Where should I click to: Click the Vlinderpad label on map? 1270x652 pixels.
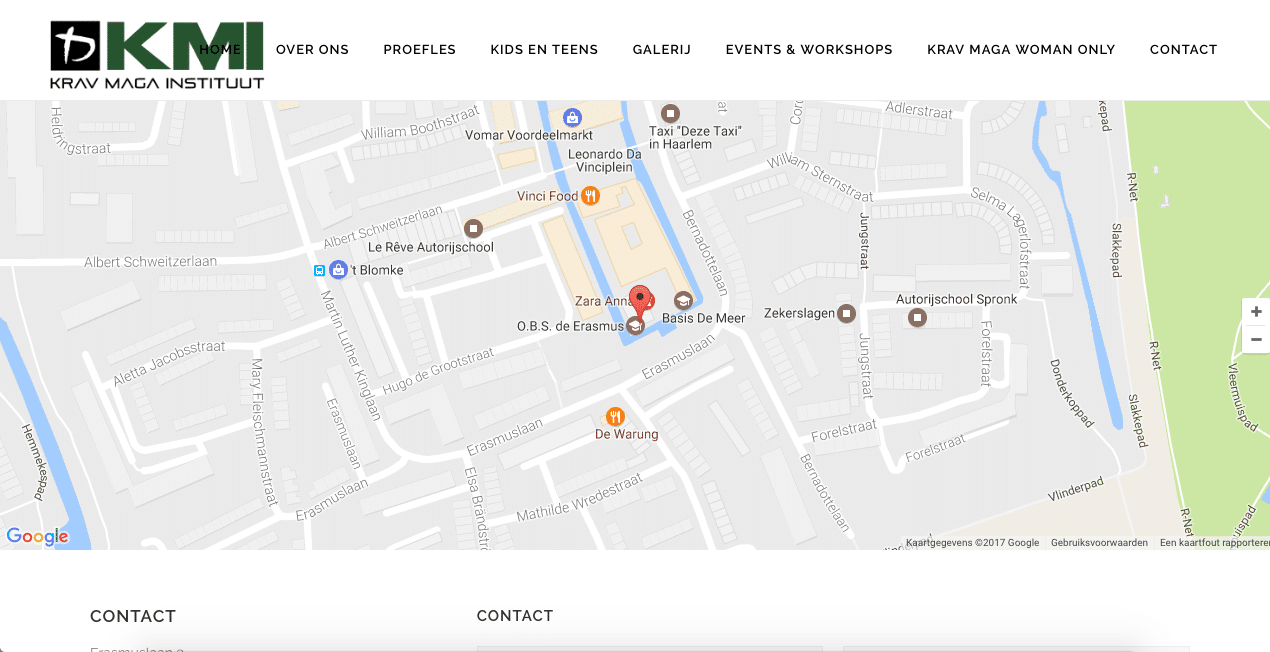[1075, 489]
